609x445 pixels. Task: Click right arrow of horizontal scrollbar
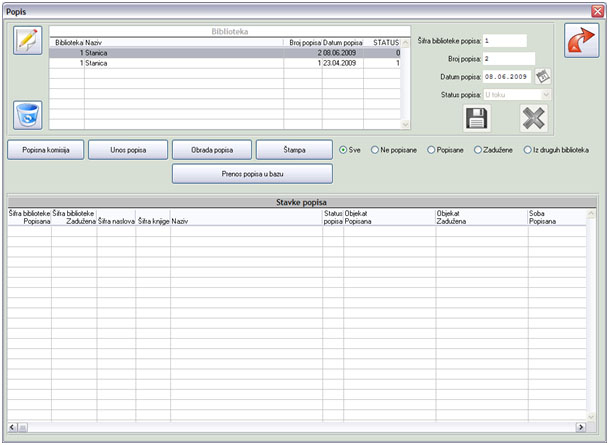click(x=579, y=427)
